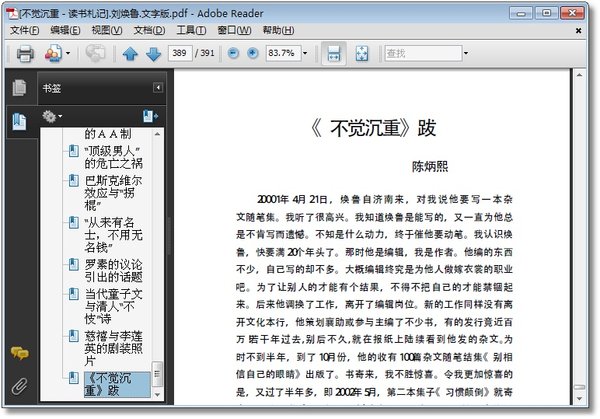Open the Pages thumbnails panel icon
This screenshot has width=600, height=419.
tap(20, 88)
